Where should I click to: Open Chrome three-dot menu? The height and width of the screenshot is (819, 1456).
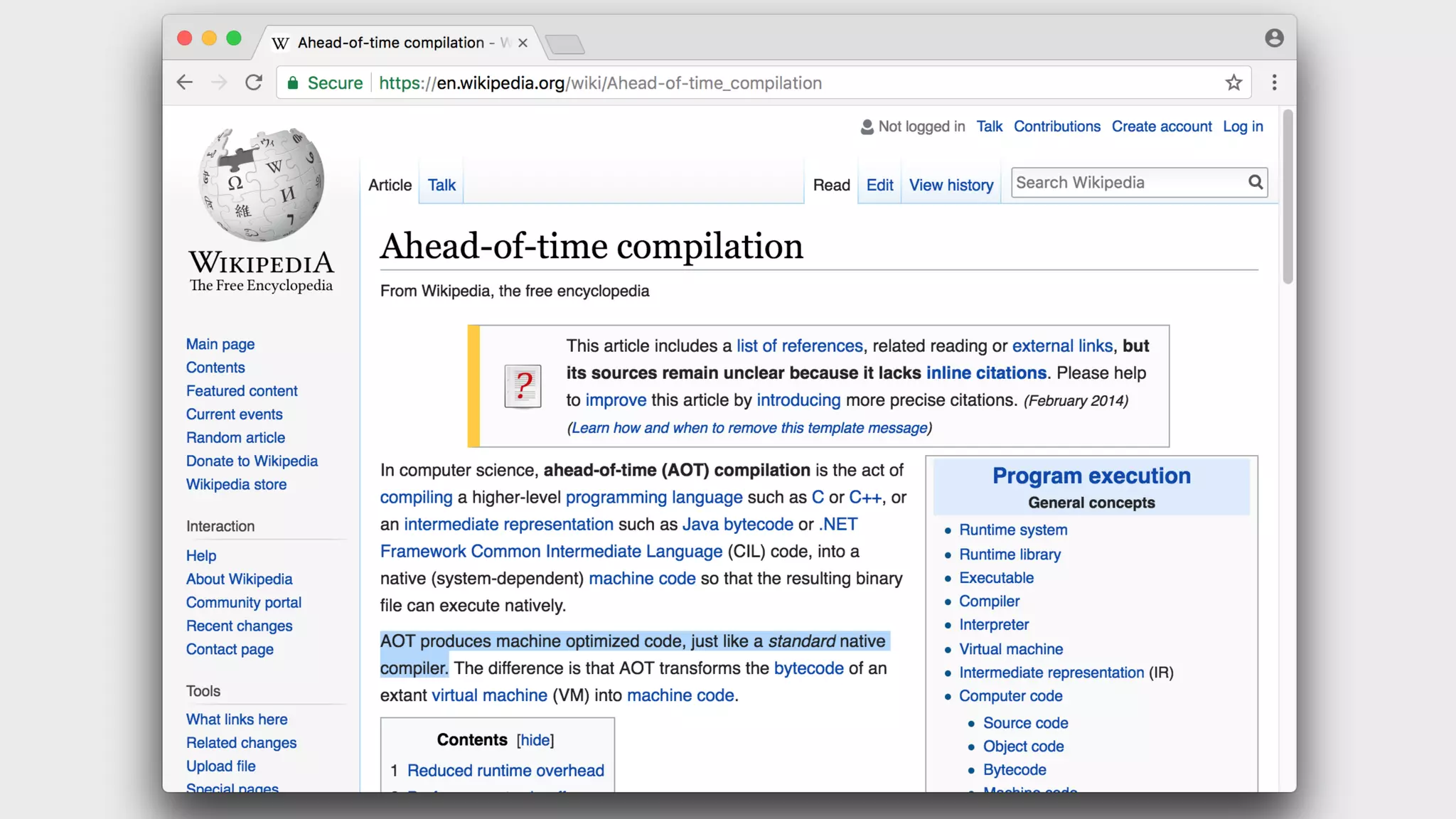(1274, 82)
